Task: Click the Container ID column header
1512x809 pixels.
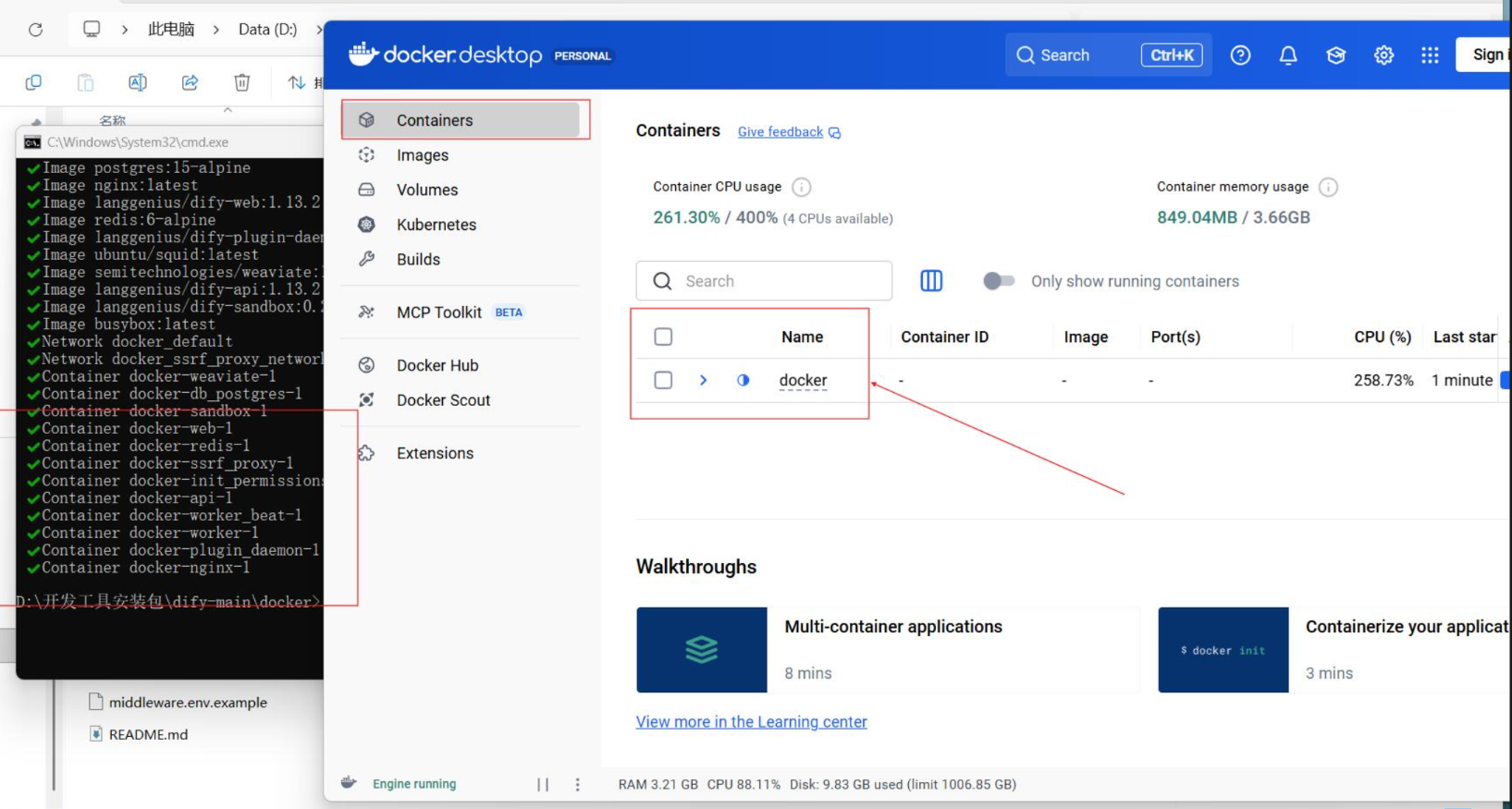Action: [x=944, y=337]
